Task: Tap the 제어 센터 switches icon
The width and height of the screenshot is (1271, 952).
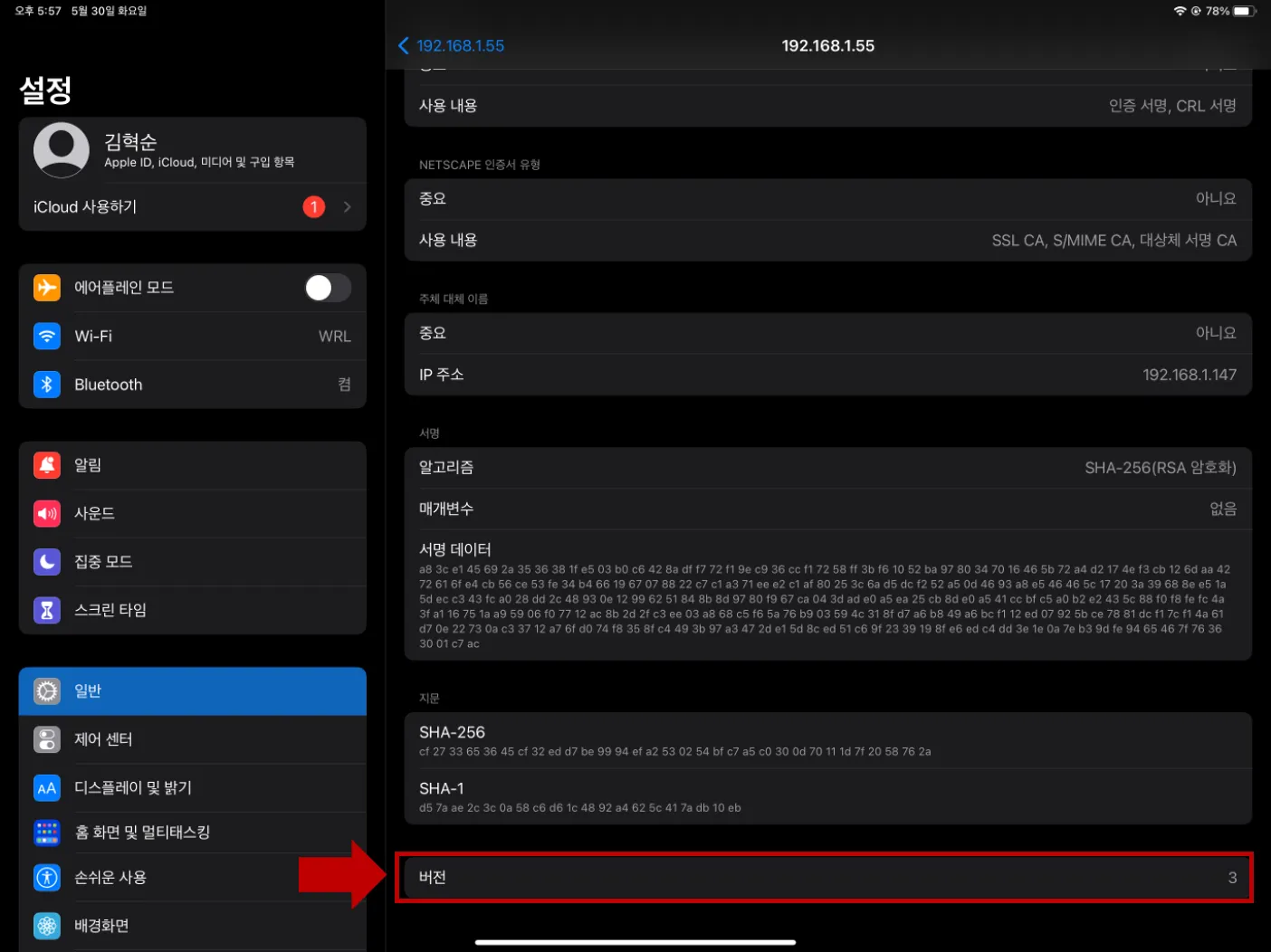Action: (47, 739)
